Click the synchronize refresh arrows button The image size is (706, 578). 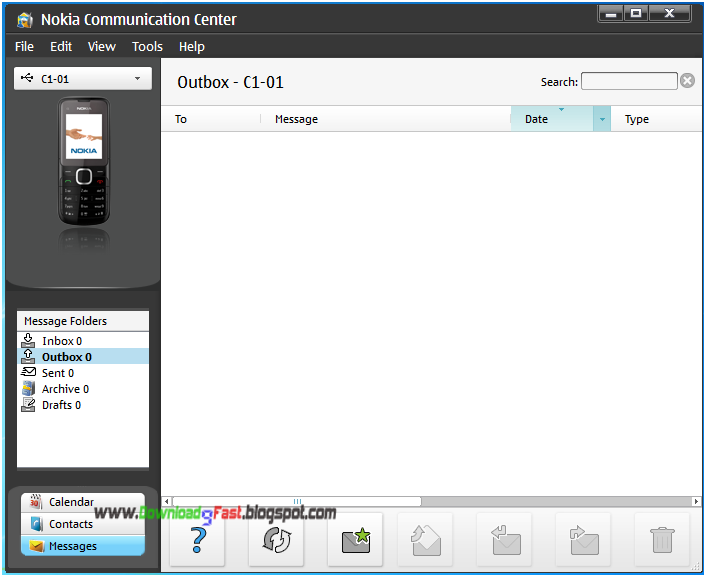pyautogui.click(x=276, y=540)
